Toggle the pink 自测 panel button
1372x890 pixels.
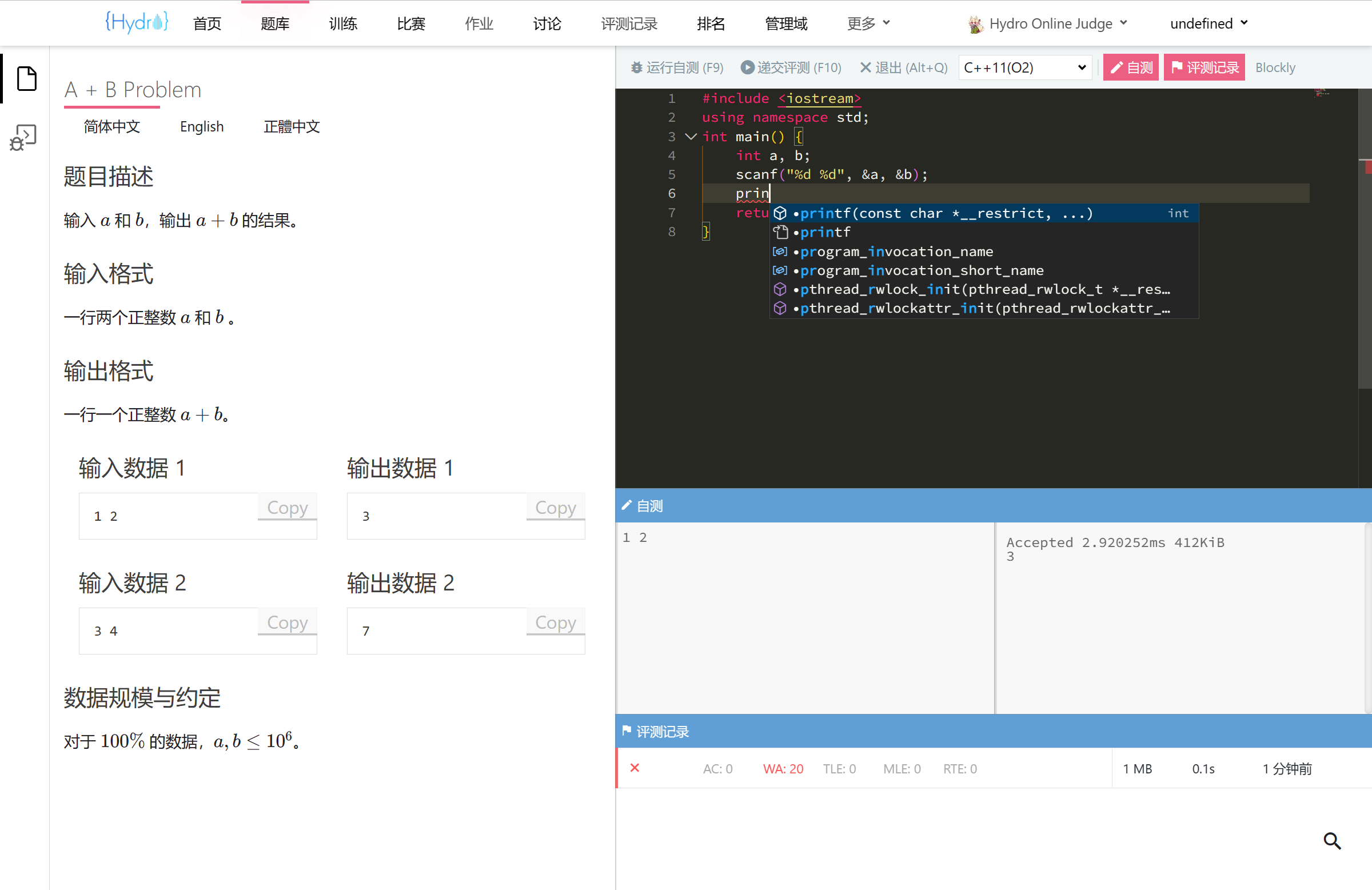tap(1130, 68)
